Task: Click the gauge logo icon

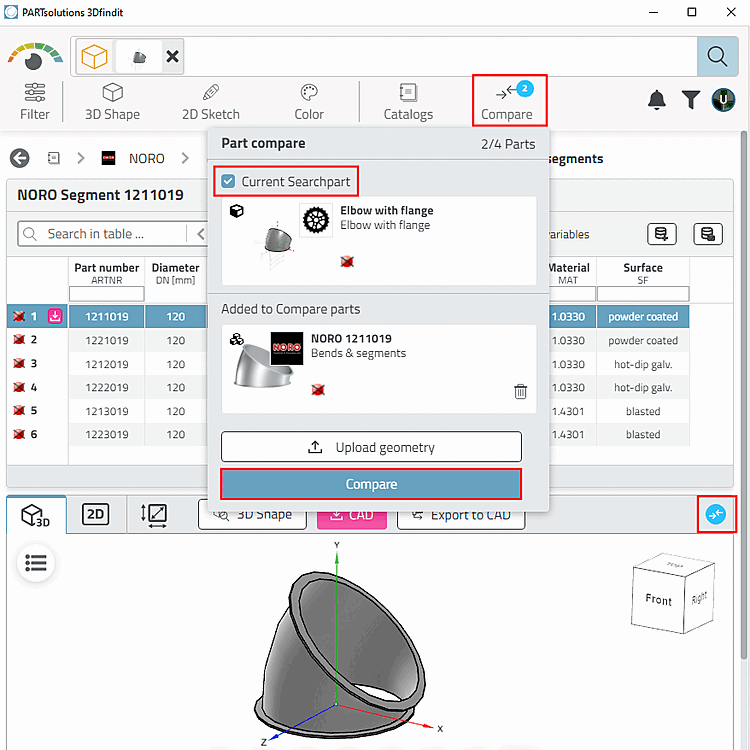Action: point(34,56)
